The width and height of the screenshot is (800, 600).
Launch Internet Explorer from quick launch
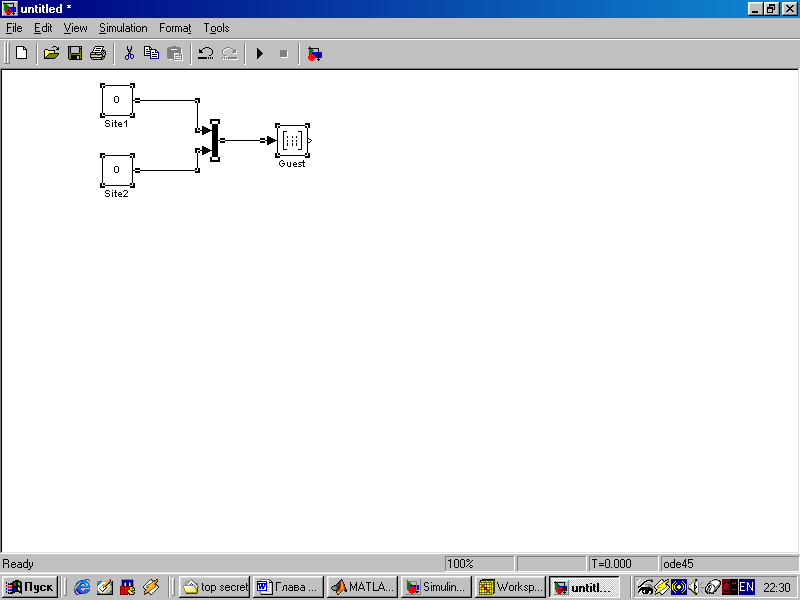pyautogui.click(x=82, y=587)
